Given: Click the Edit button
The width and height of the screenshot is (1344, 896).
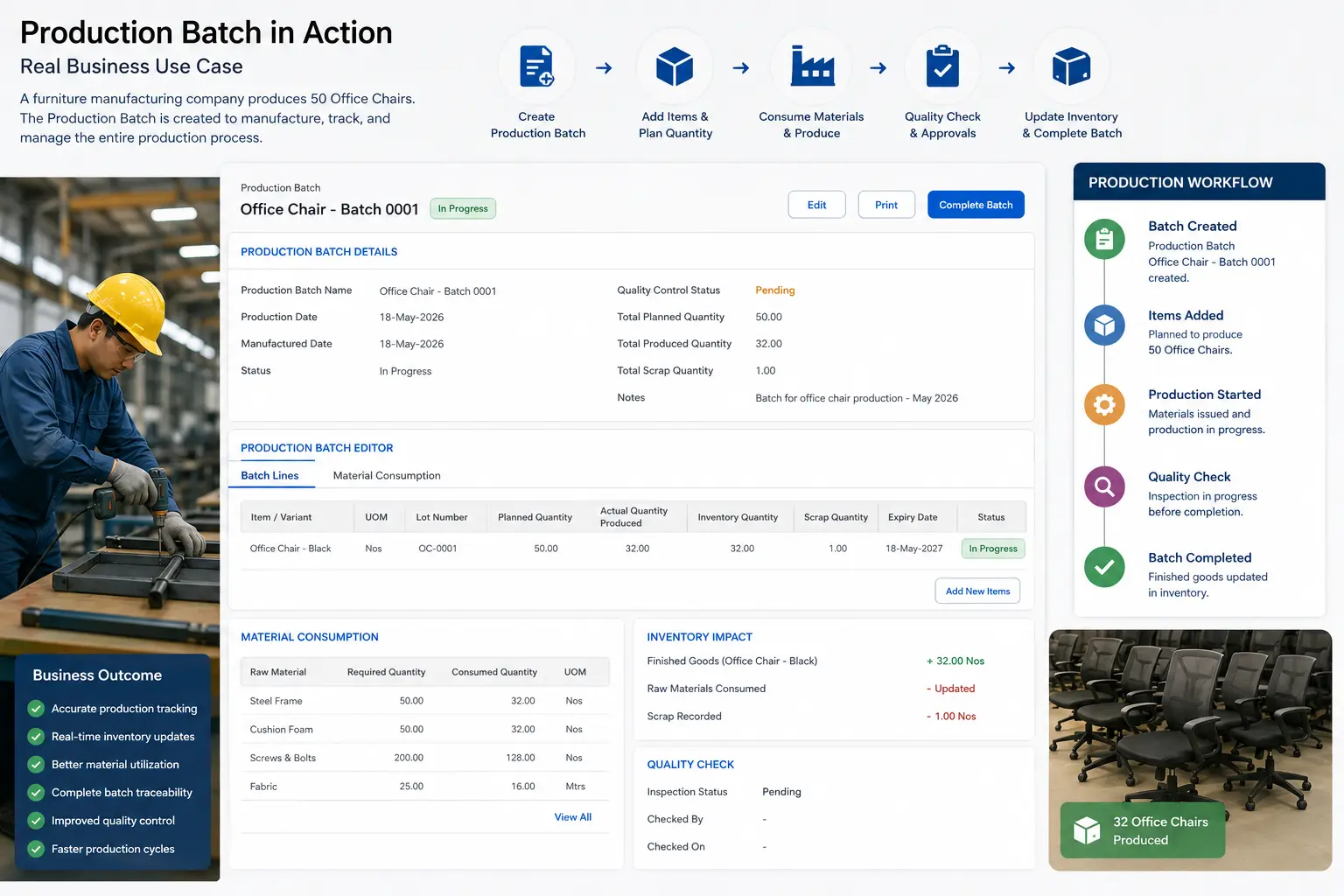Looking at the screenshot, I should pos(816,205).
